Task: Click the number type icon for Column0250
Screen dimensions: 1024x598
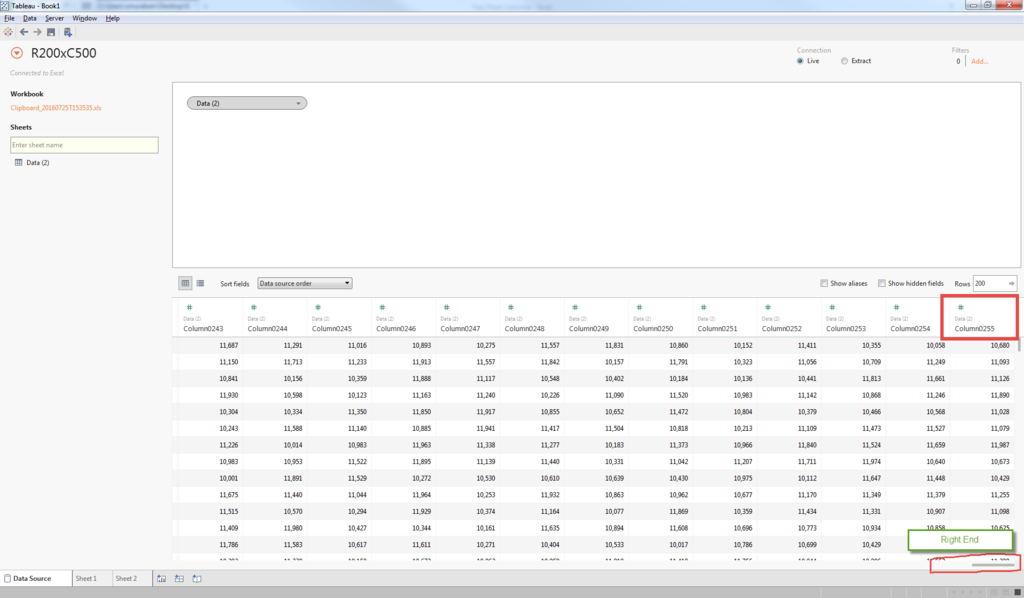Action: [639, 307]
